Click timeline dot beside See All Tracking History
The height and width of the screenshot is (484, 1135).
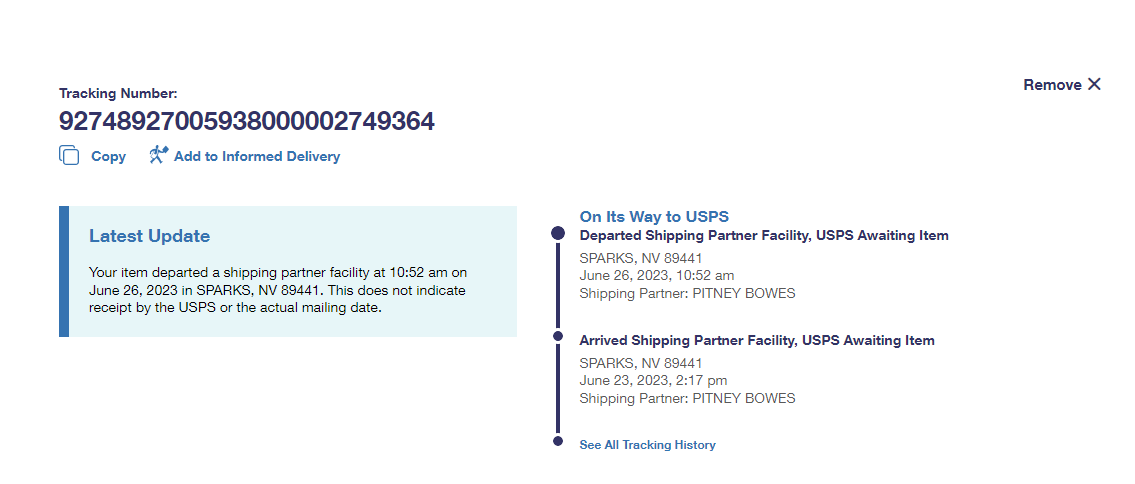[x=558, y=441]
